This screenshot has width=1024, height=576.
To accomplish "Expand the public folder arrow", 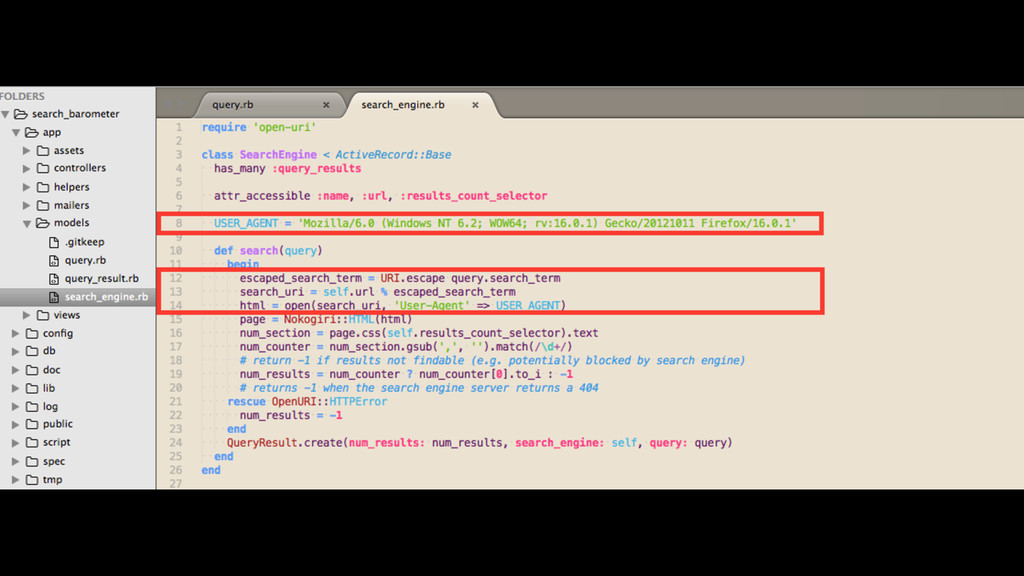I will pos(16,424).
